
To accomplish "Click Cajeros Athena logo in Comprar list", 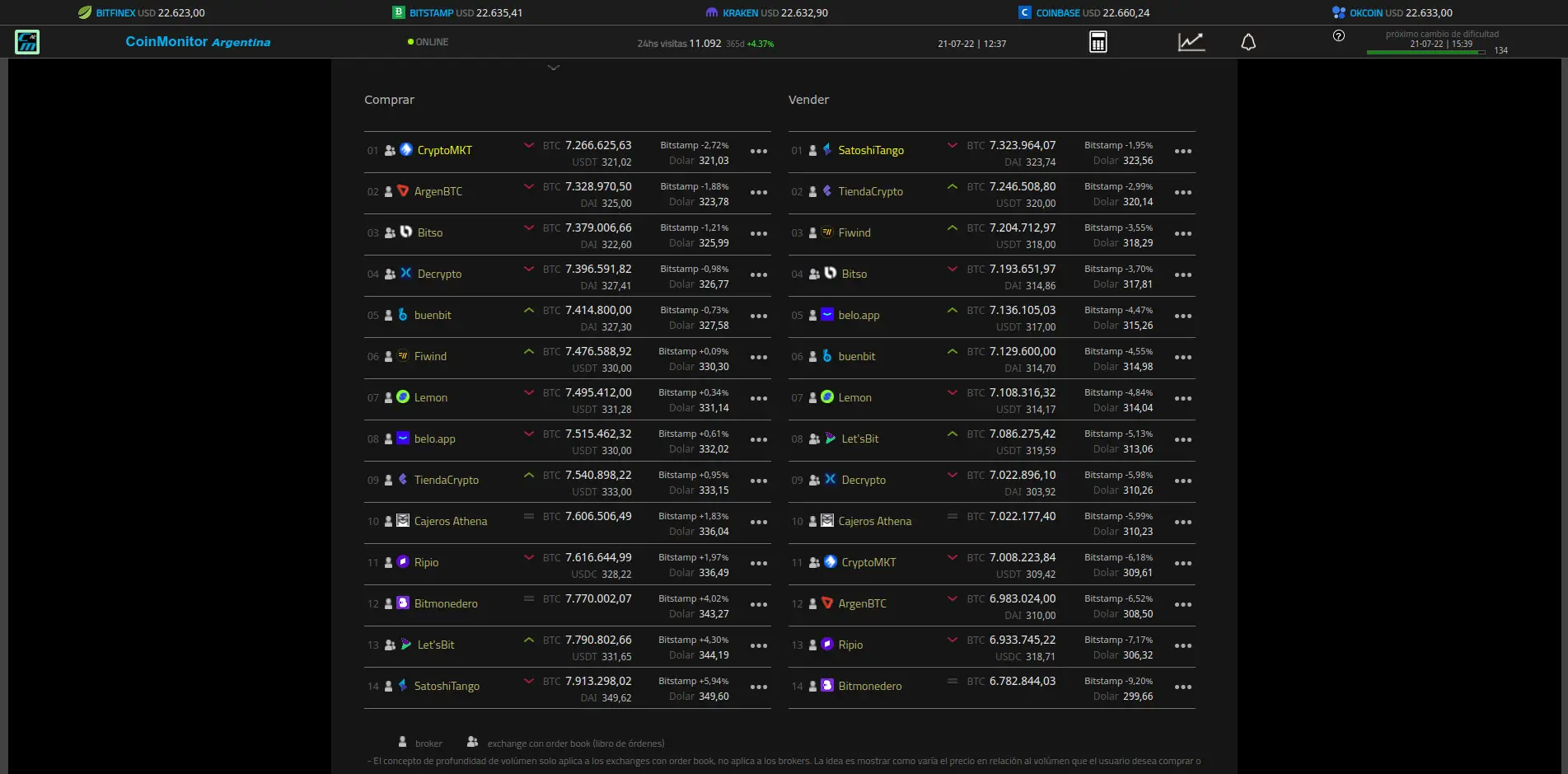I will click(x=403, y=520).
